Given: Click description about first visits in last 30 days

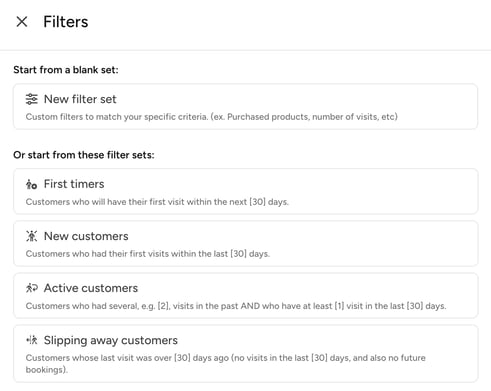Looking at the screenshot, I should (148, 254).
